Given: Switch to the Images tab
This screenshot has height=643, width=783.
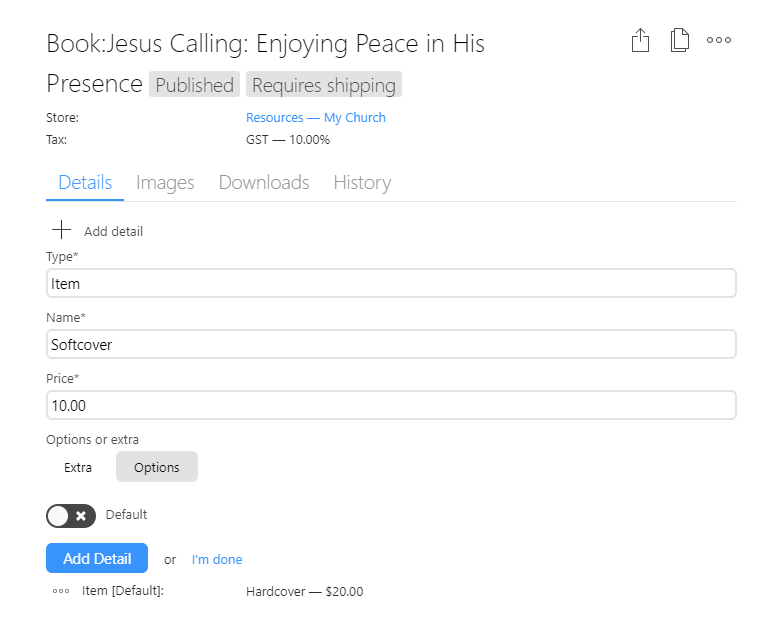Looking at the screenshot, I should (165, 183).
